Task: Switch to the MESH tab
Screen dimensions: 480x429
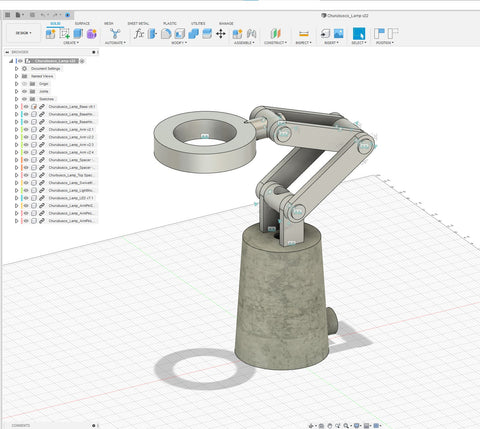Action: click(109, 23)
